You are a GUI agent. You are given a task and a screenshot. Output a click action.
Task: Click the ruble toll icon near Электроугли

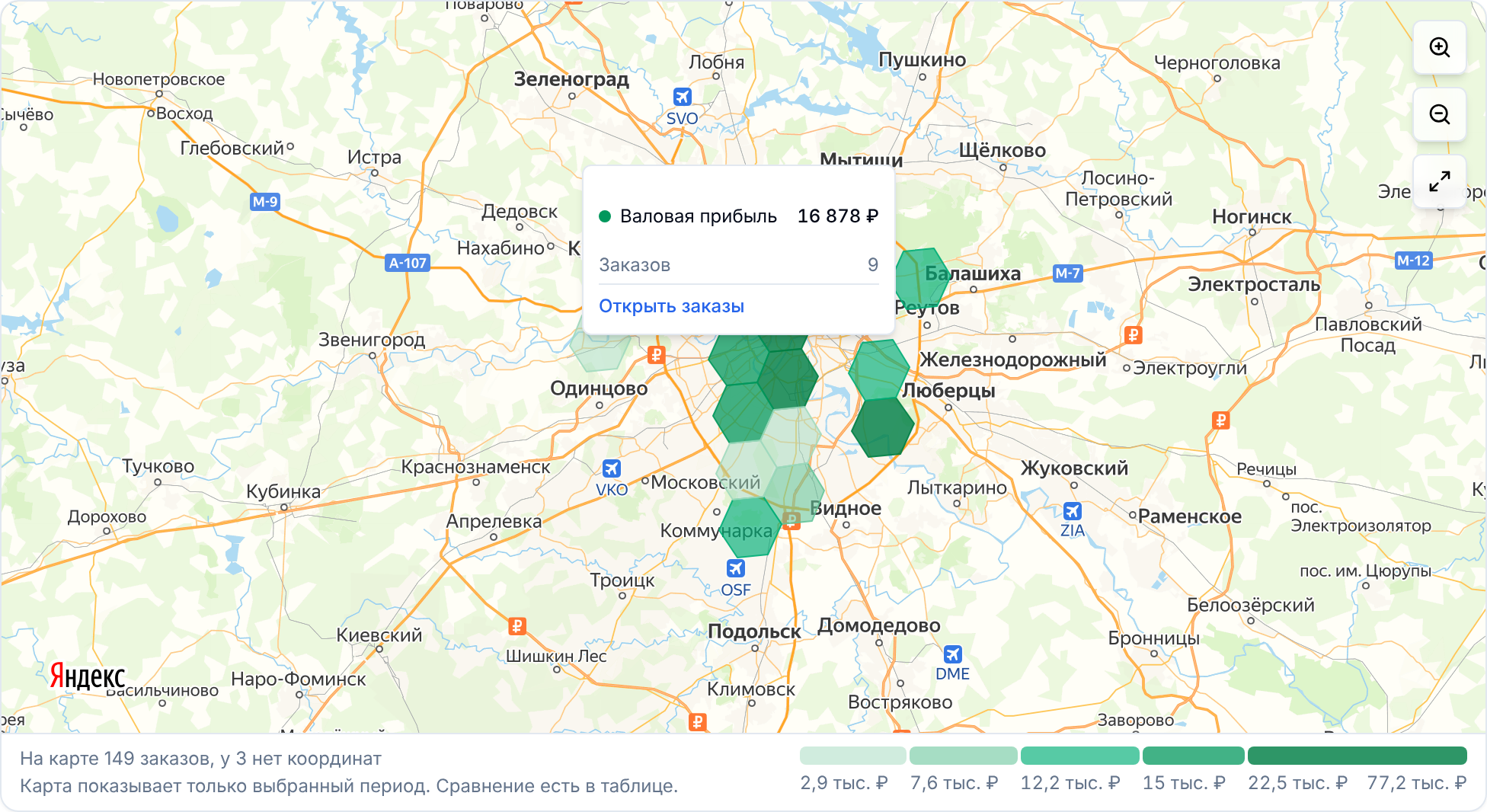point(1133,335)
